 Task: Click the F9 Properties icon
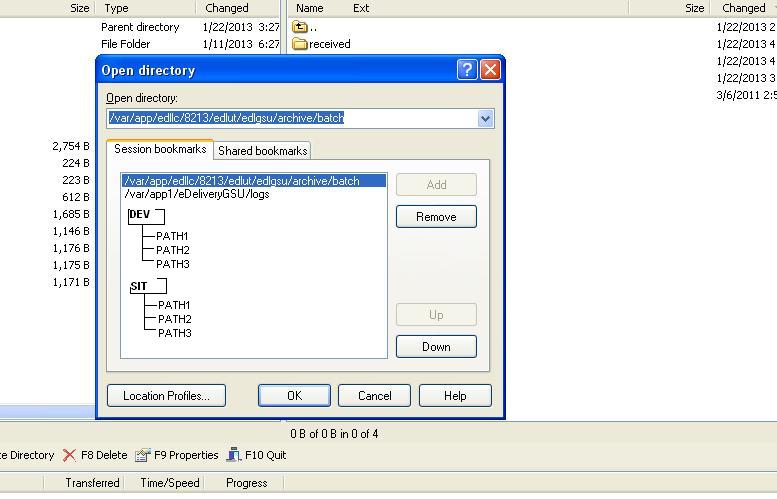[143, 455]
